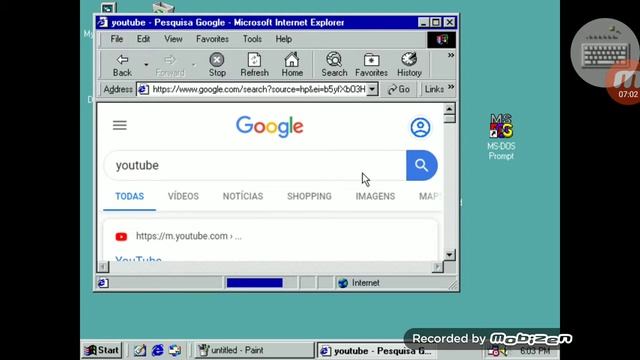Click the Google logo

tap(269, 127)
